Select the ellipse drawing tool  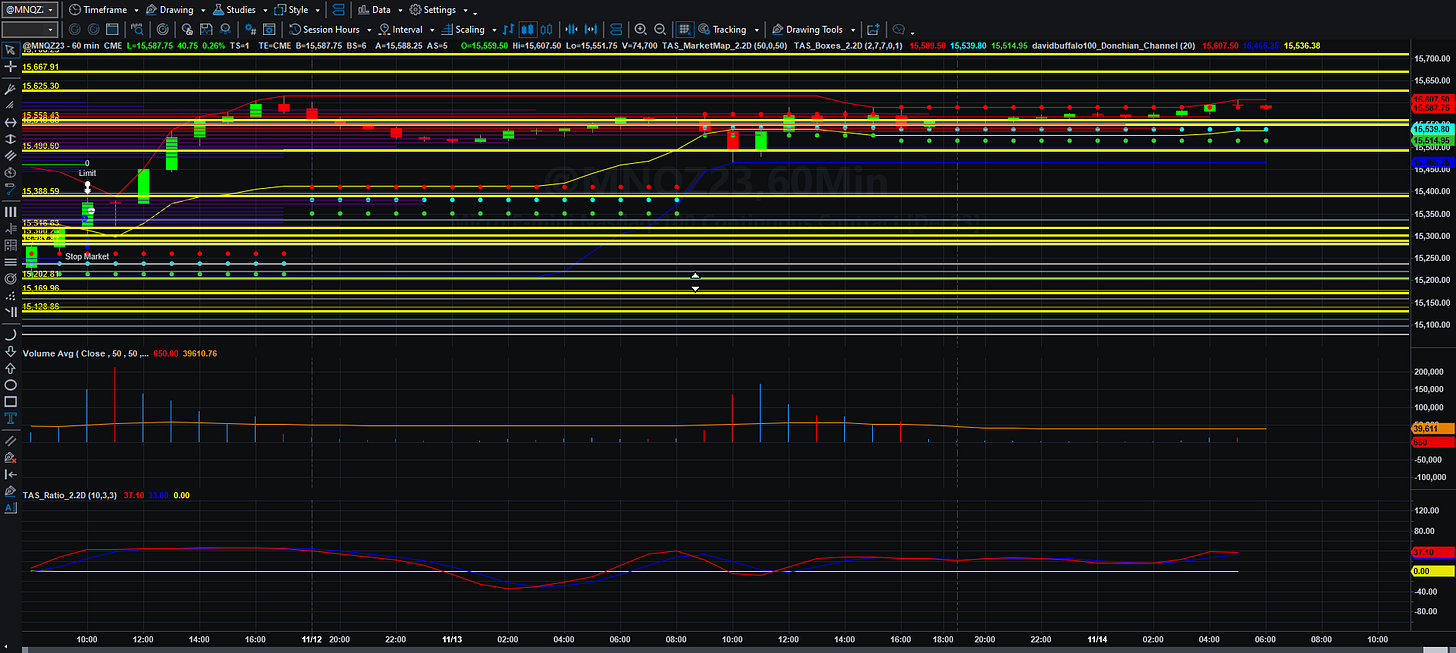[10, 385]
